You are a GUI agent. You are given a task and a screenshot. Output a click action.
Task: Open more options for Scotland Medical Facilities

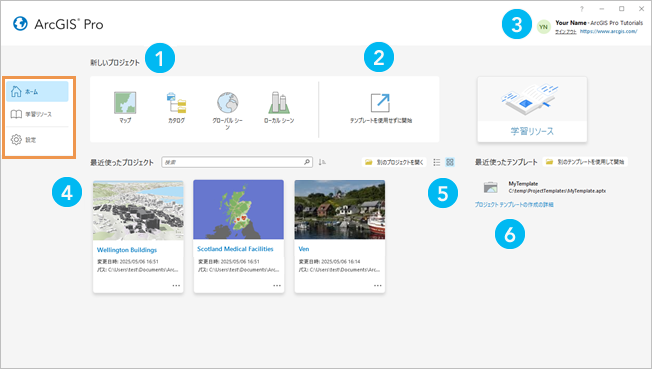click(277, 285)
